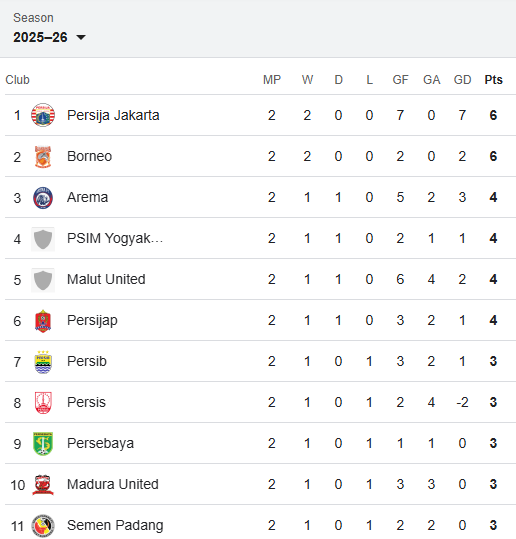Click the Persib club crest
This screenshot has height=539, width=516.
[x=43, y=362]
